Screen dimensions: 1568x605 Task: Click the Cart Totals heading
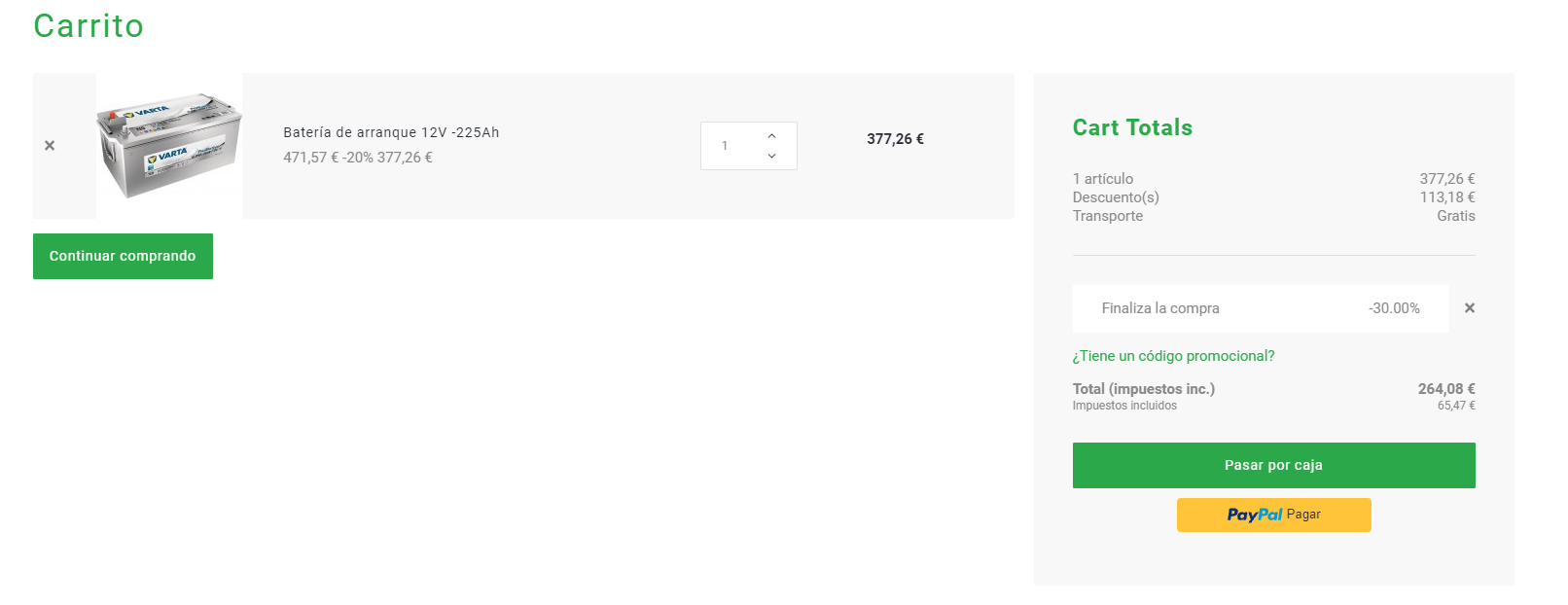pos(1132,127)
